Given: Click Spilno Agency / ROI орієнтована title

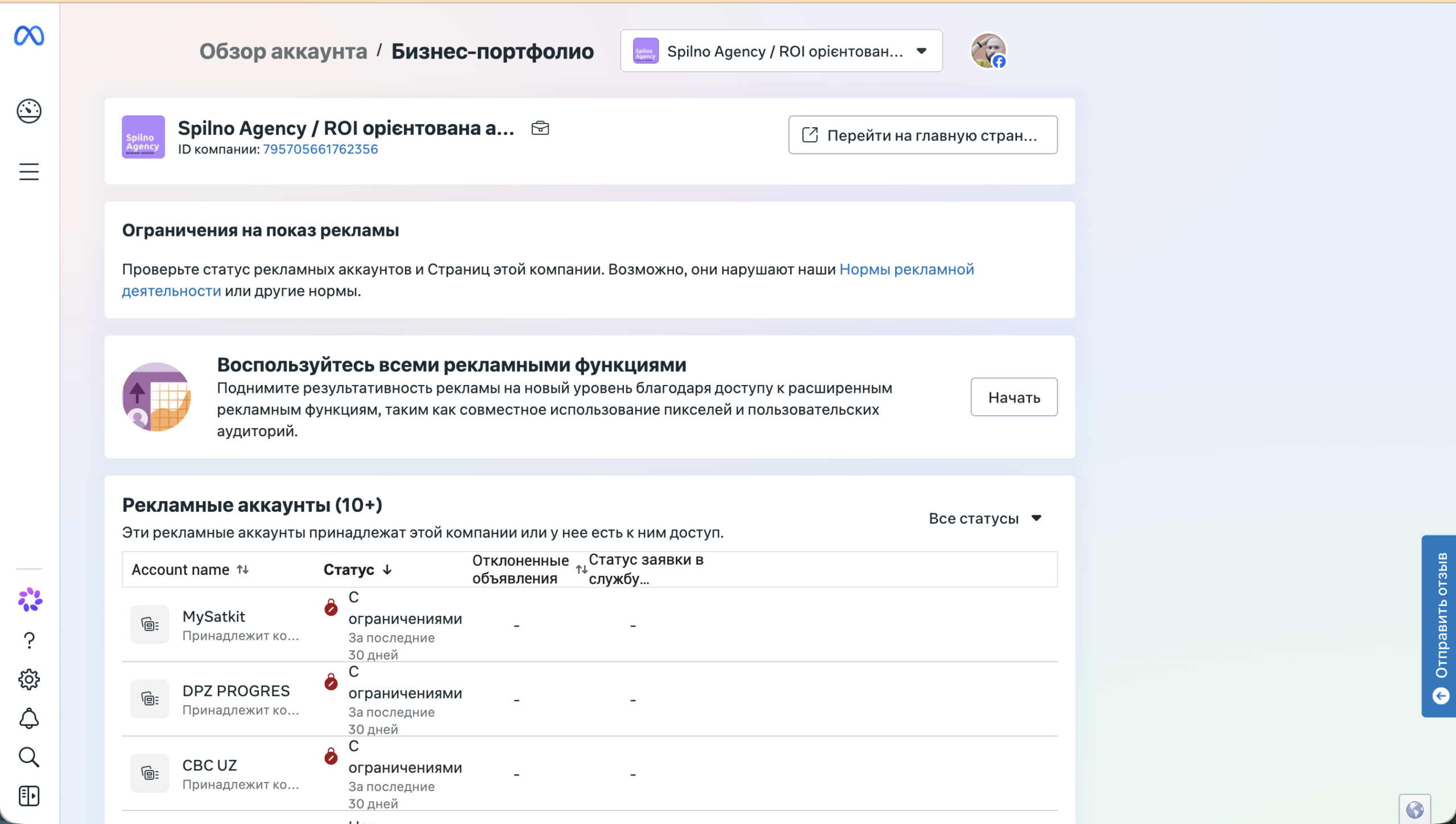Looking at the screenshot, I should (x=346, y=129).
